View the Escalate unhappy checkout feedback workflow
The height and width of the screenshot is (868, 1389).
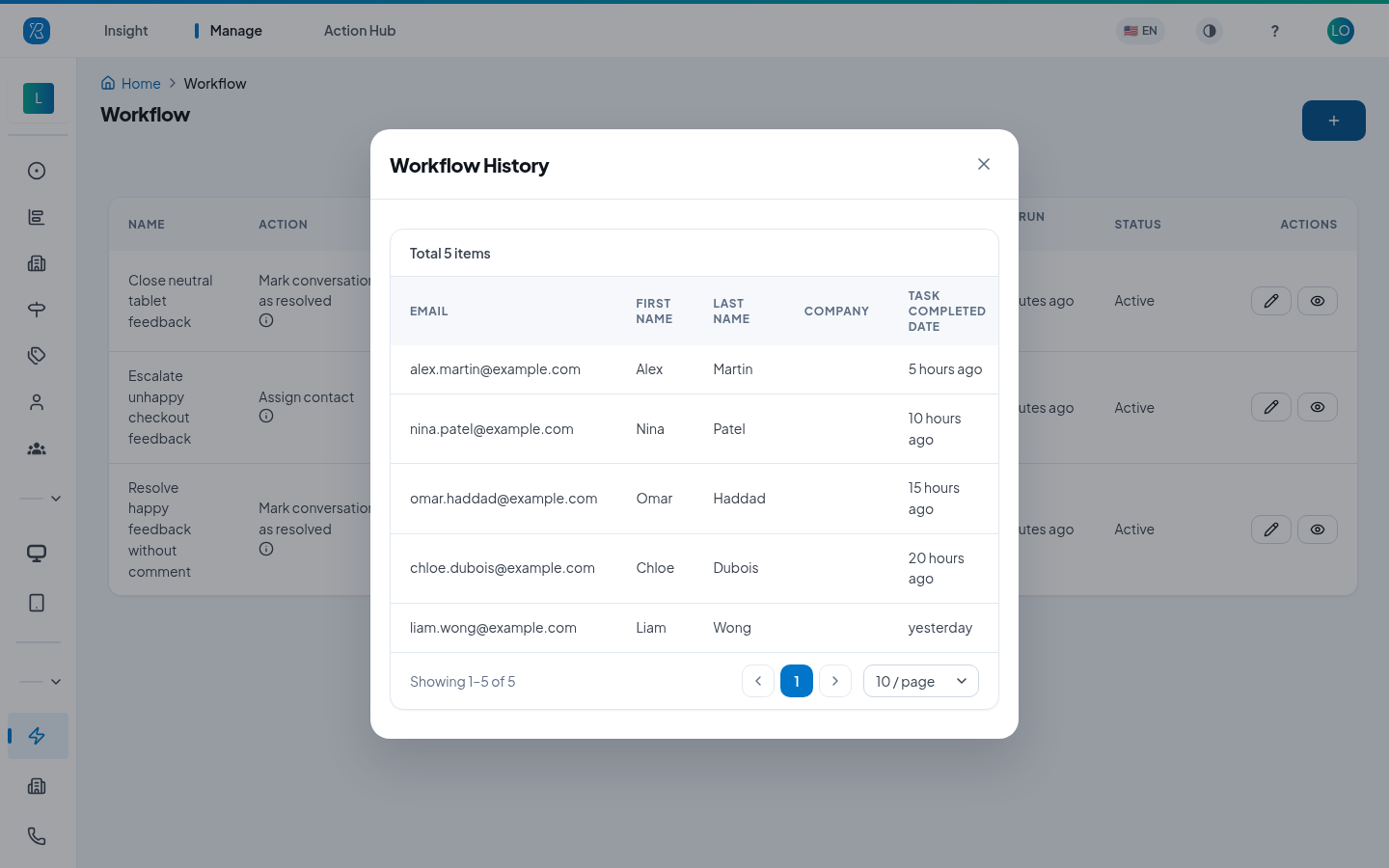(1318, 407)
